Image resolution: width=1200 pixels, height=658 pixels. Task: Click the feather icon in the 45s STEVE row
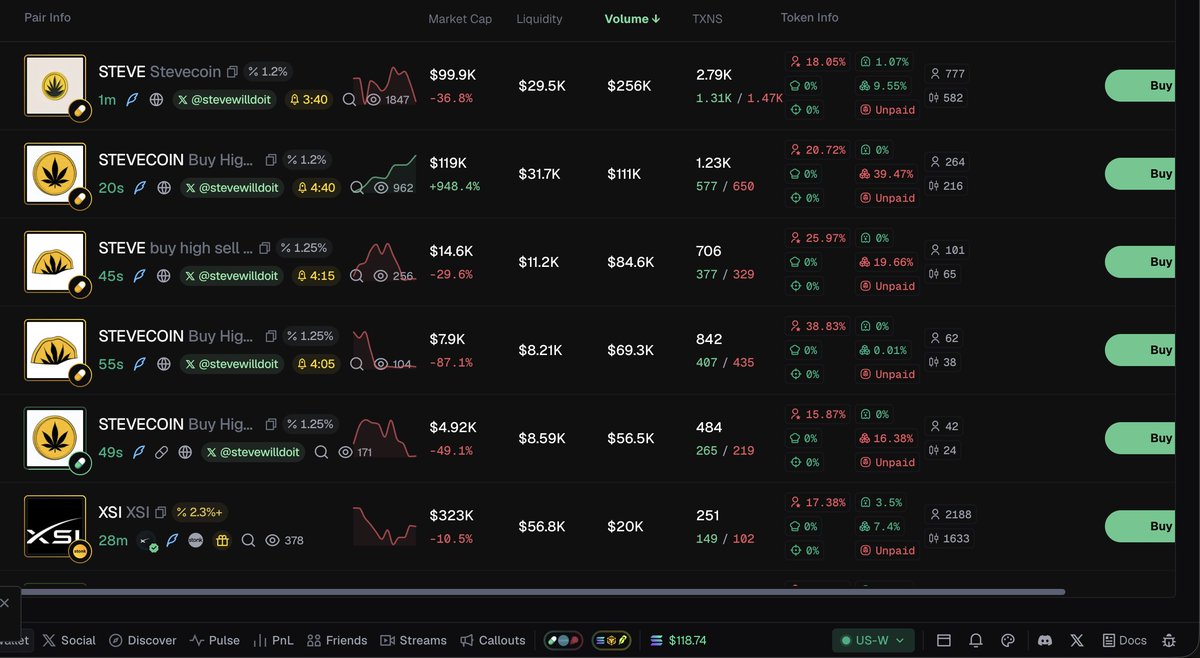[141, 276]
